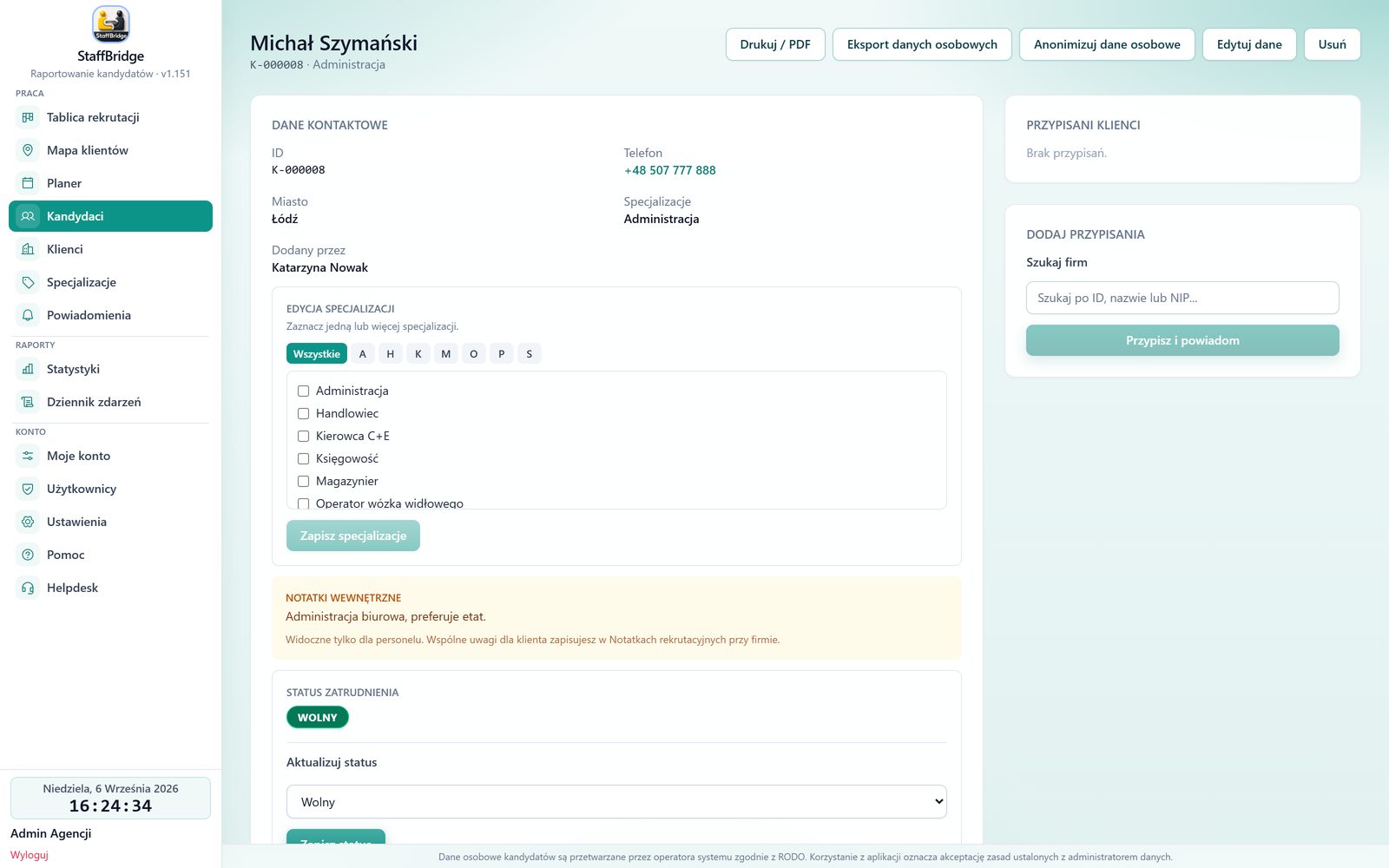Open the Aktualizuj status dropdown
Viewport: 1389px width, 868px height.
616,802
